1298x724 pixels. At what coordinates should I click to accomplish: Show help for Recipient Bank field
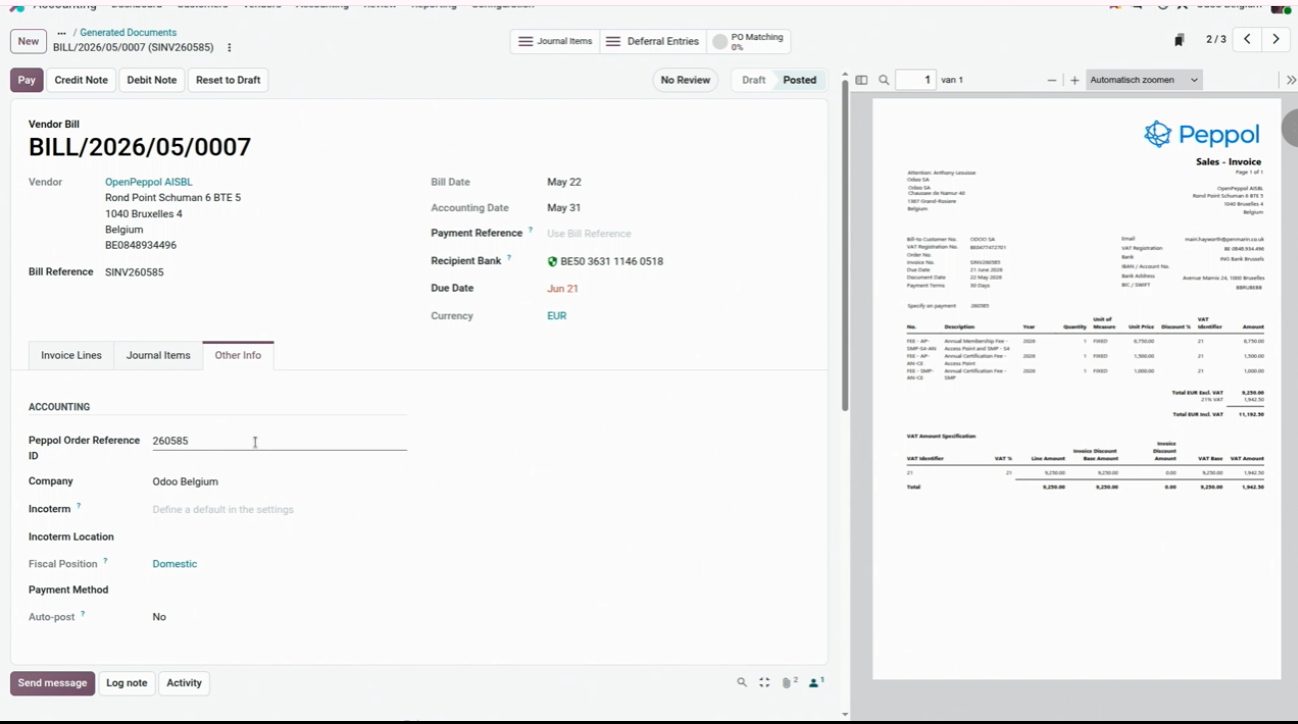pyautogui.click(x=509, y=258)
